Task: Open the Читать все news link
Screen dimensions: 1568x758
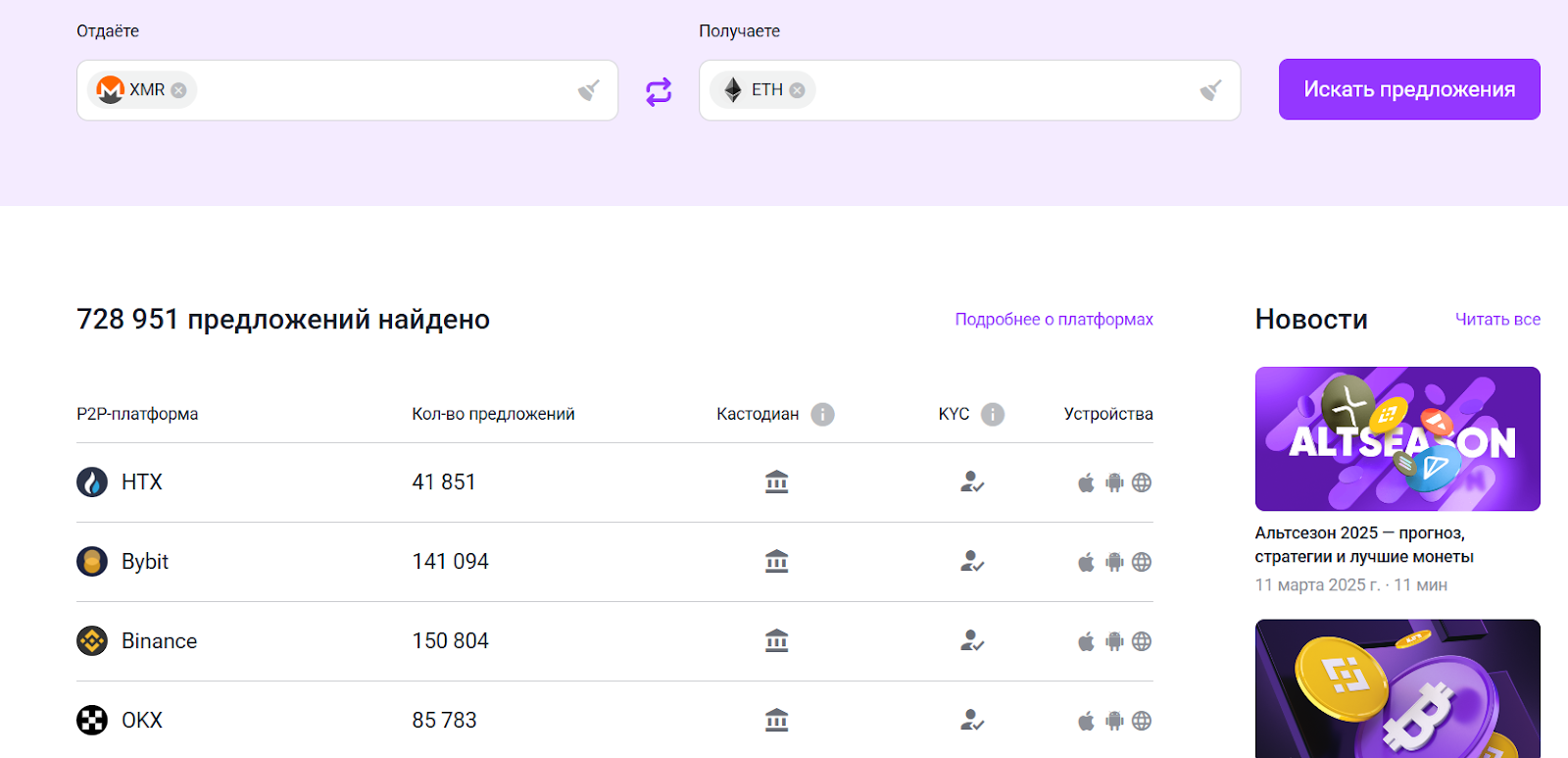Action: [x=1497, y=320]
